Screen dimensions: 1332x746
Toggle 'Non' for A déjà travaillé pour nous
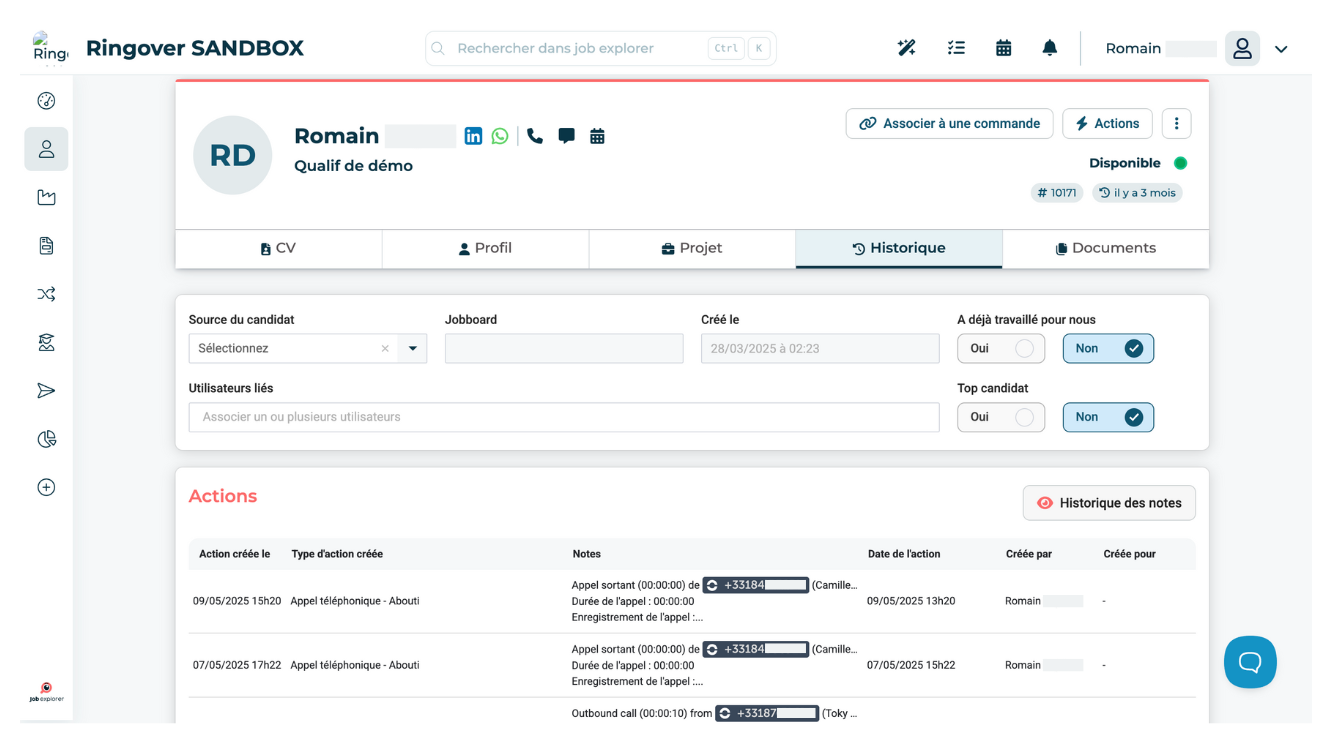coord(1108,348)
